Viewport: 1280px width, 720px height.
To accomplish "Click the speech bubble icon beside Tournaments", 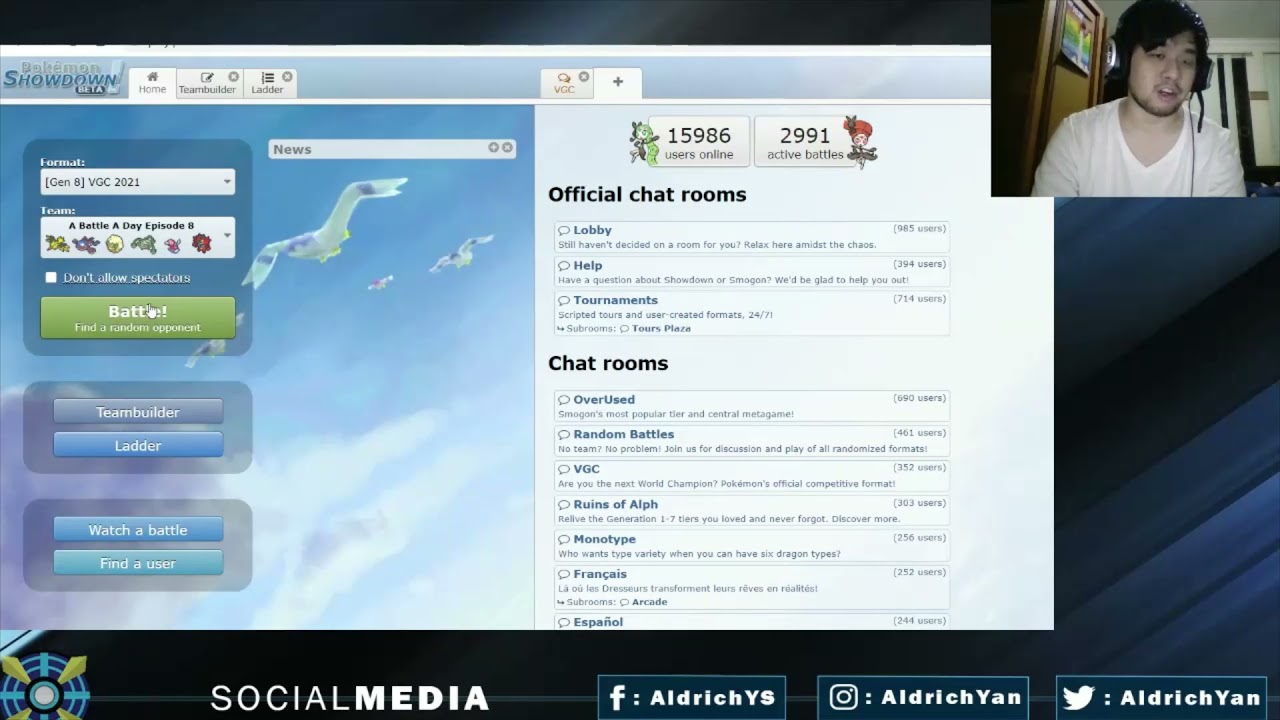I will click(x=564, y=301).
